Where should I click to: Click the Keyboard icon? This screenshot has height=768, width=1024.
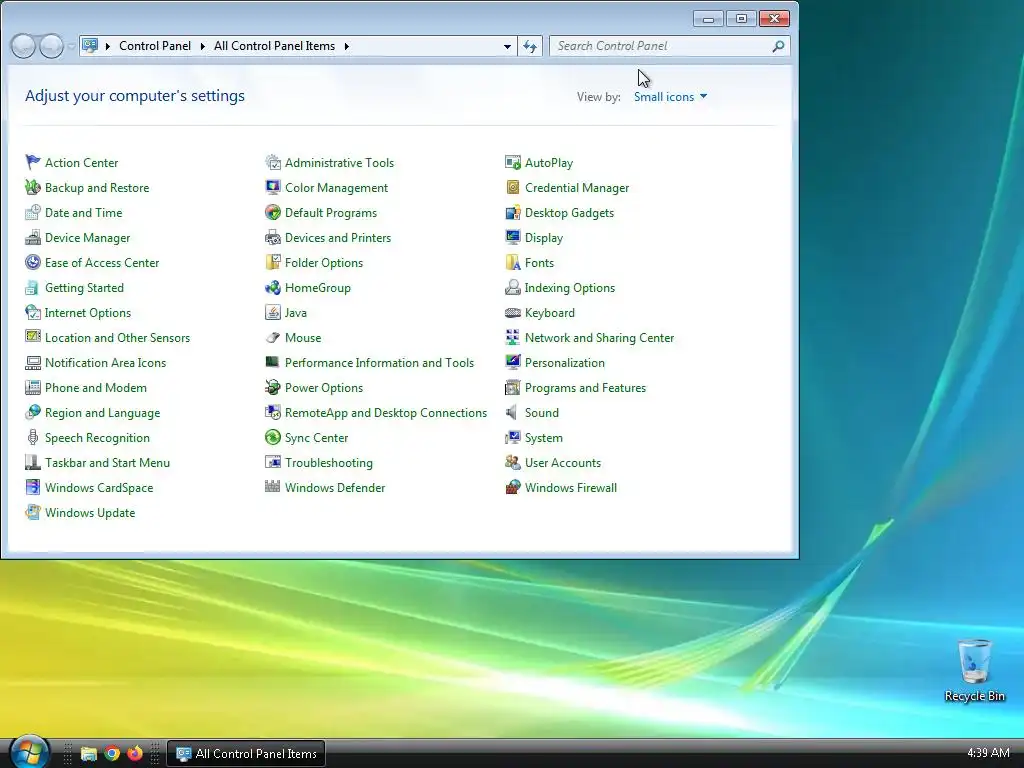pyautogui.click(x=513, y=312)
